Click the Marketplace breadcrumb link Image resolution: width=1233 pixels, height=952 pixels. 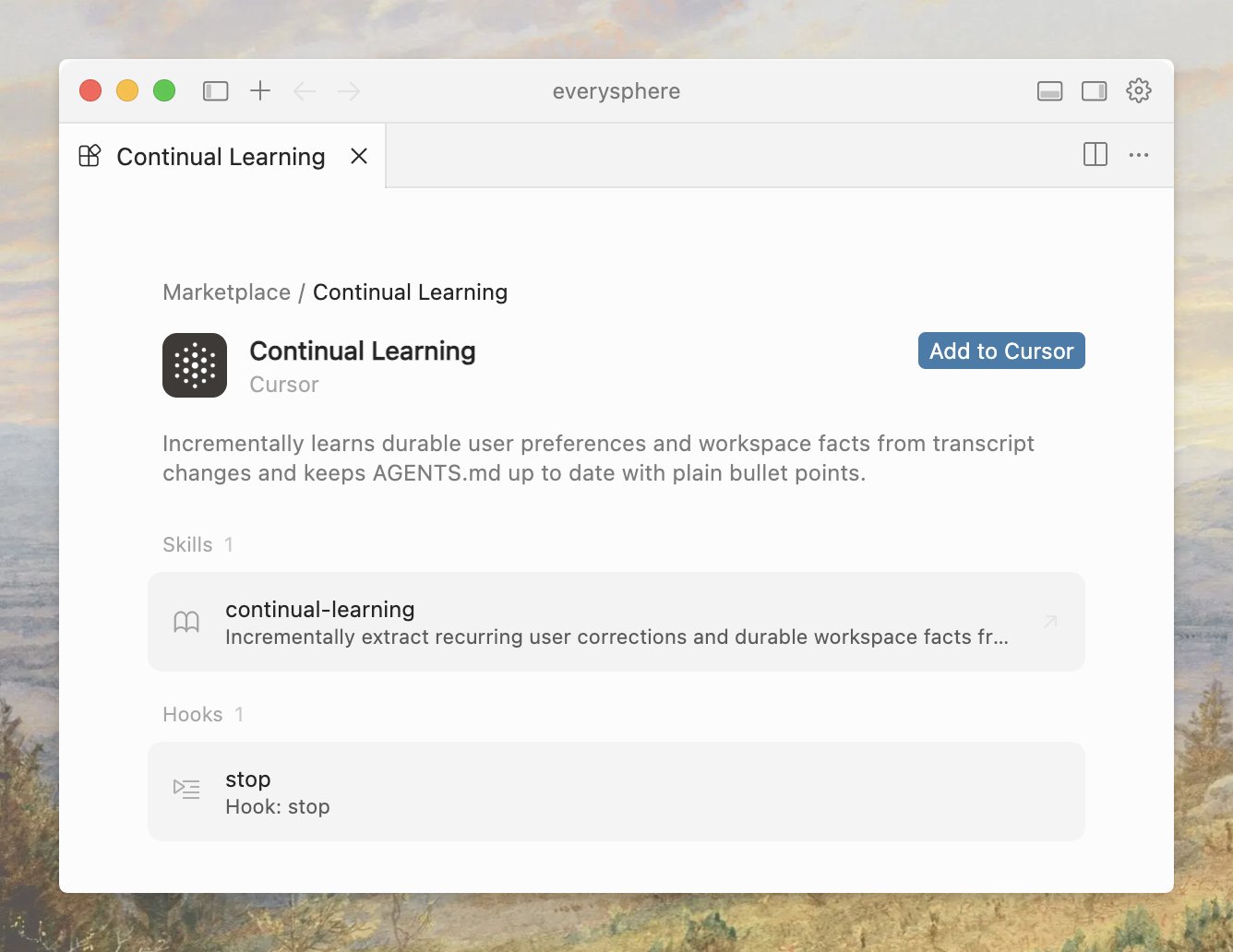226,292
